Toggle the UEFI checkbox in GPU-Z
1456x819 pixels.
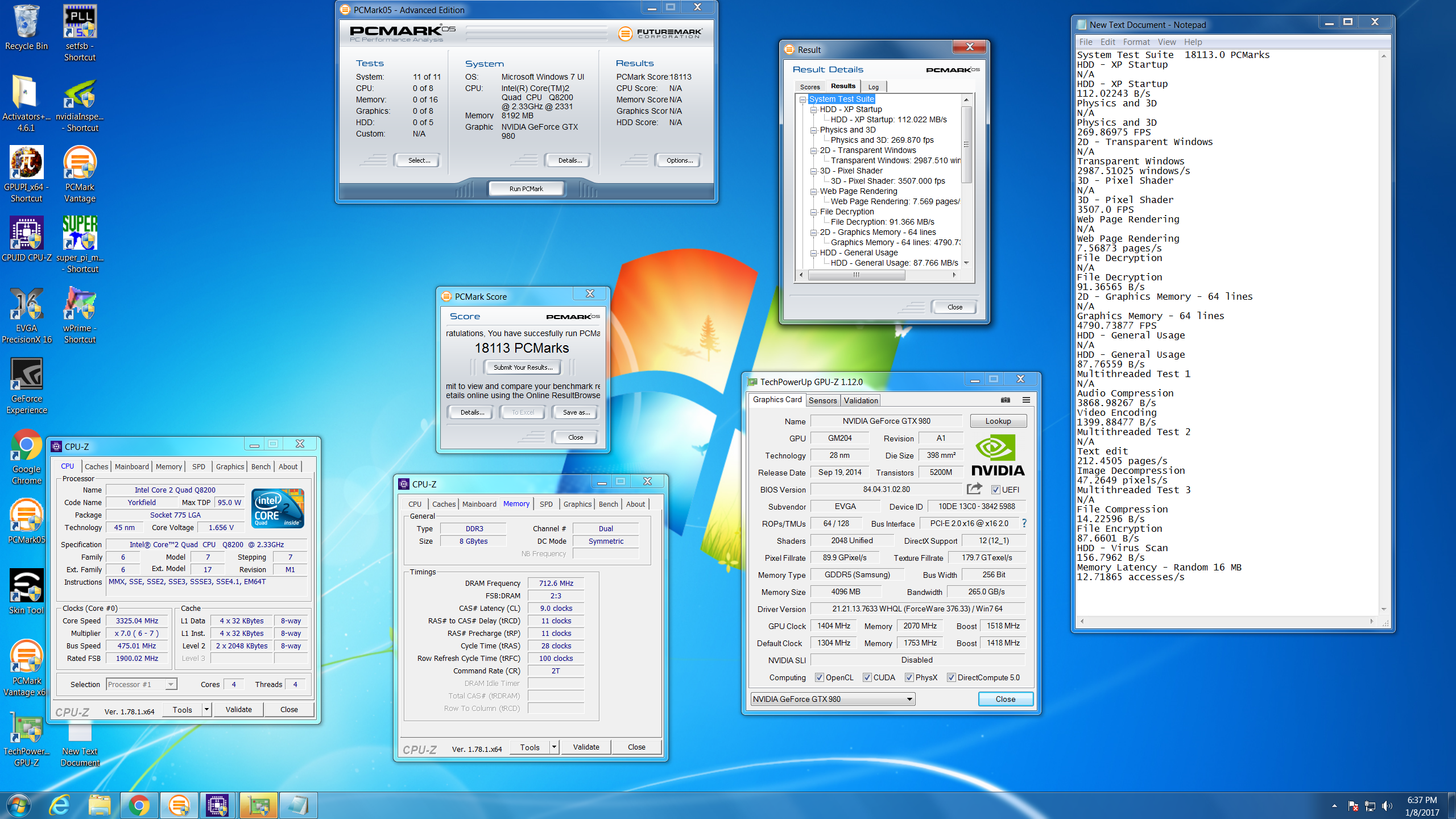(995, 490)
